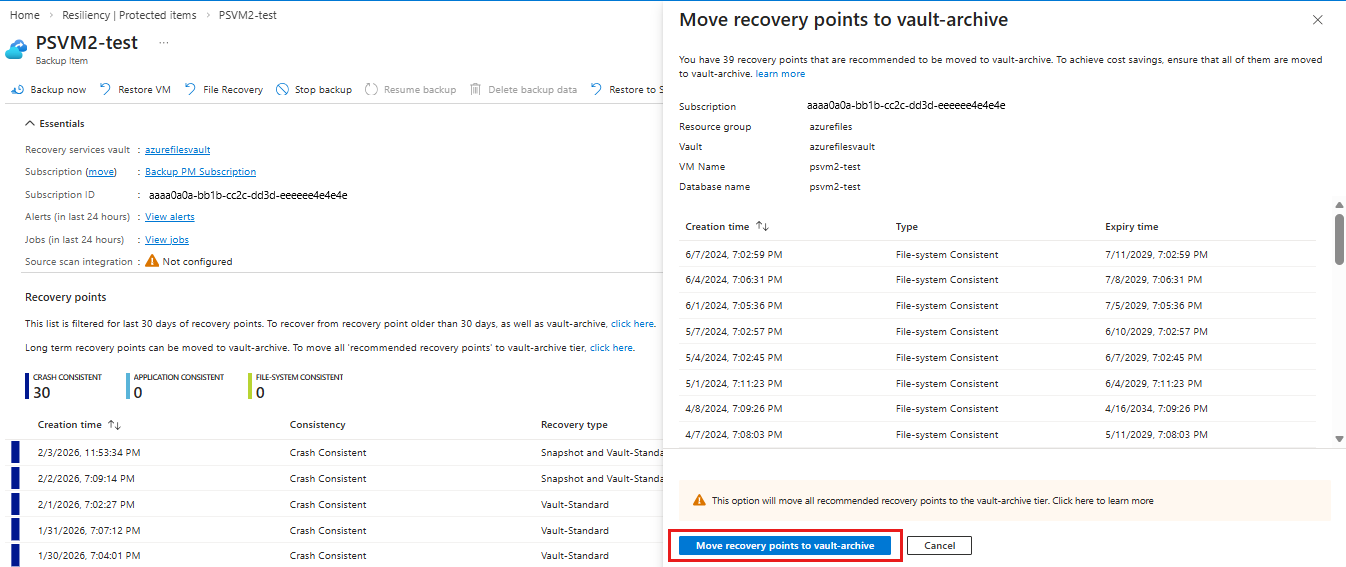Sort left-hand list by Creation time arrows
This screenshot has width=1346, height=567.
(114, 425)
